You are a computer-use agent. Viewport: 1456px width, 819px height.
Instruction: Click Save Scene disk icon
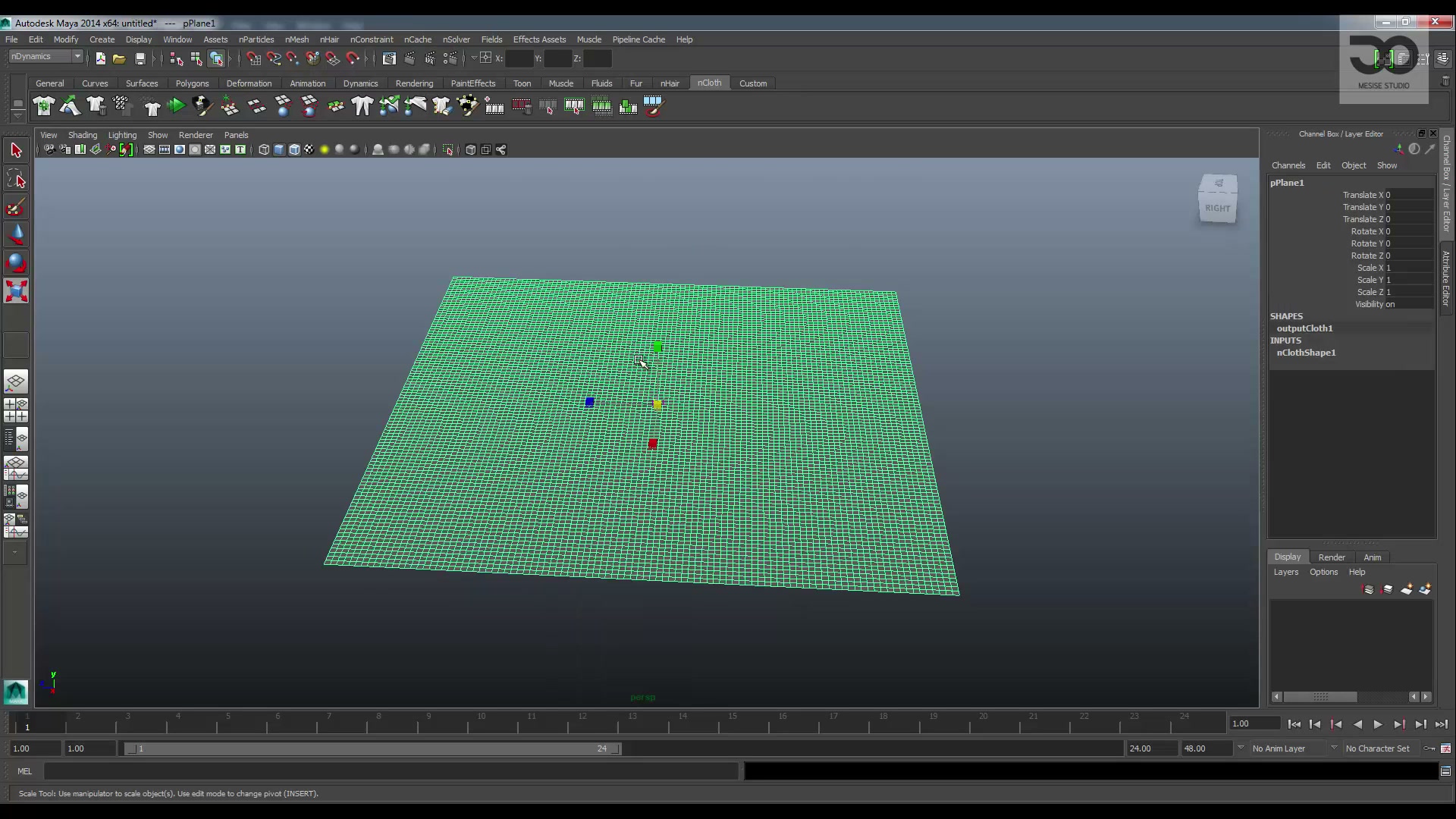click(x=140, y=58)
